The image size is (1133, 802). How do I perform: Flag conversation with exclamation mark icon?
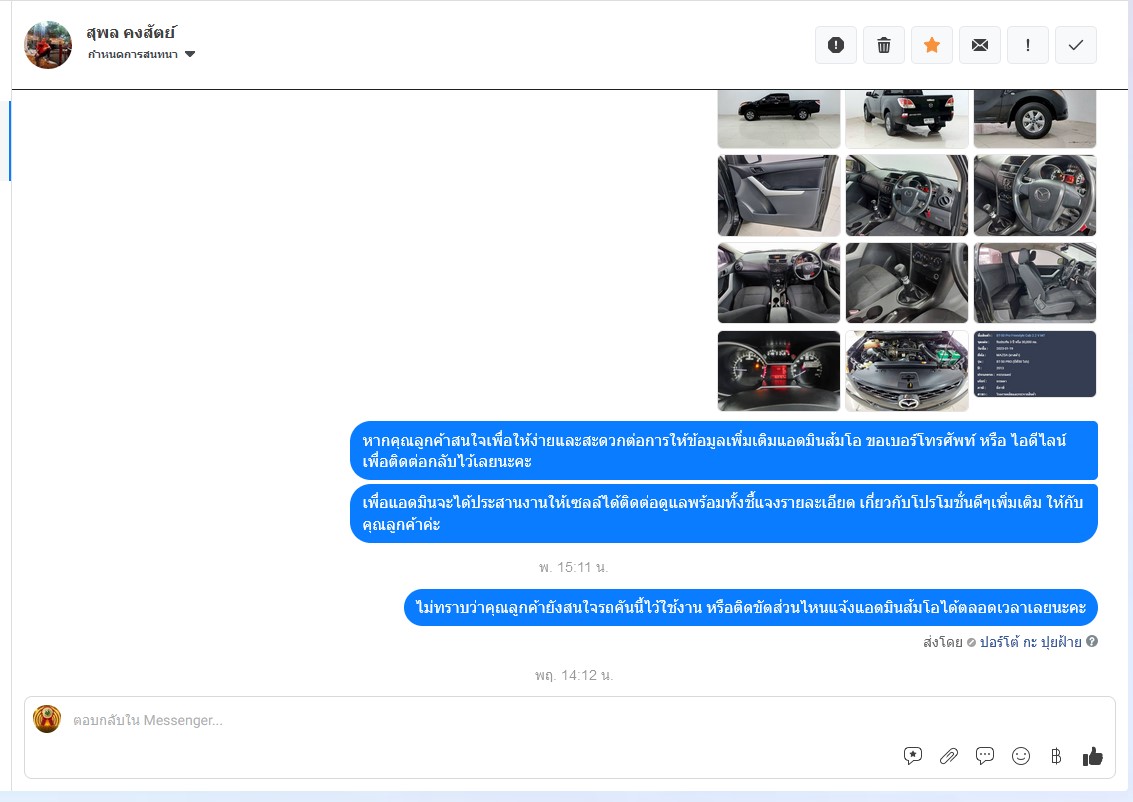coord(1028,45)
